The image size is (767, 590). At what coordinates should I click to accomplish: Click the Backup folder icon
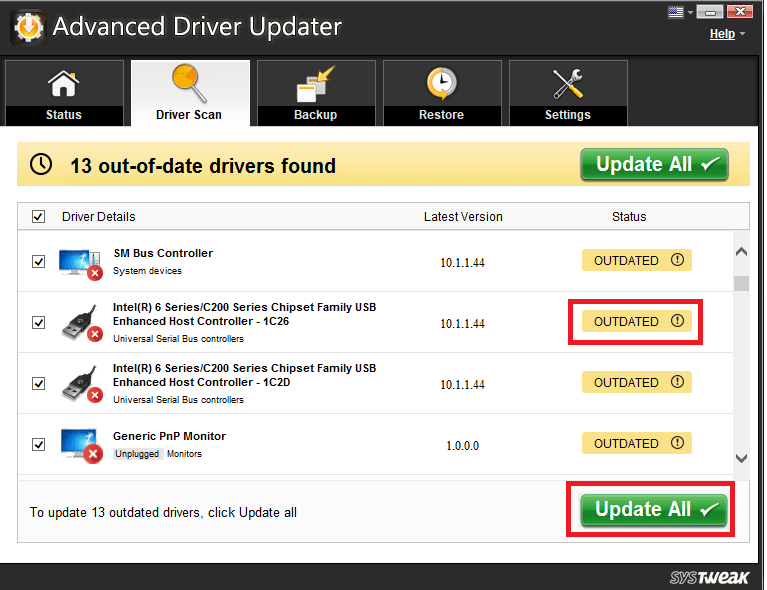(x=316, y=84)
